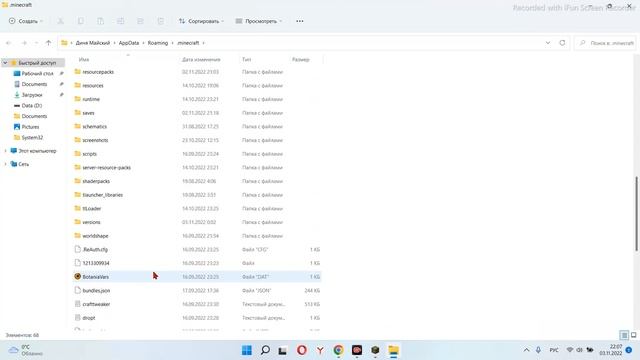
Task: Go forward with the right arrow
Action: pyautogui.click(x=24, y=43)
